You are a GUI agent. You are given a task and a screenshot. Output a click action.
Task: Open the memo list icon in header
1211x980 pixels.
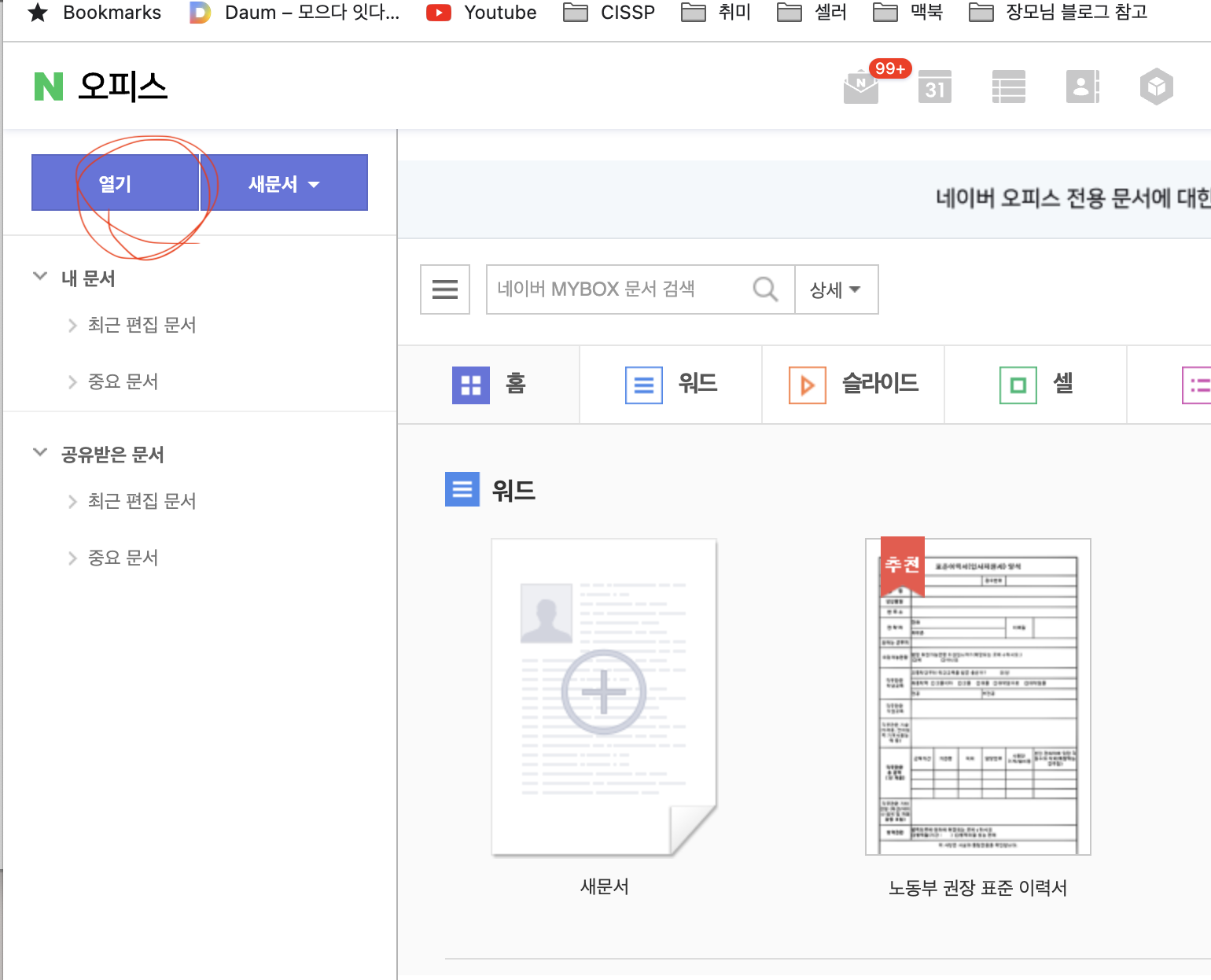(1008, 87)
